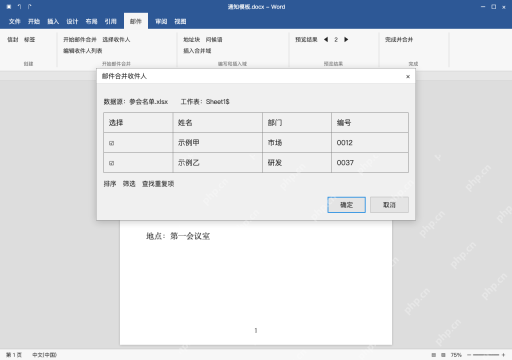Open 插入合并域 in the ribbon
This screenshot has width=512, height=360.
coord(197,51)
